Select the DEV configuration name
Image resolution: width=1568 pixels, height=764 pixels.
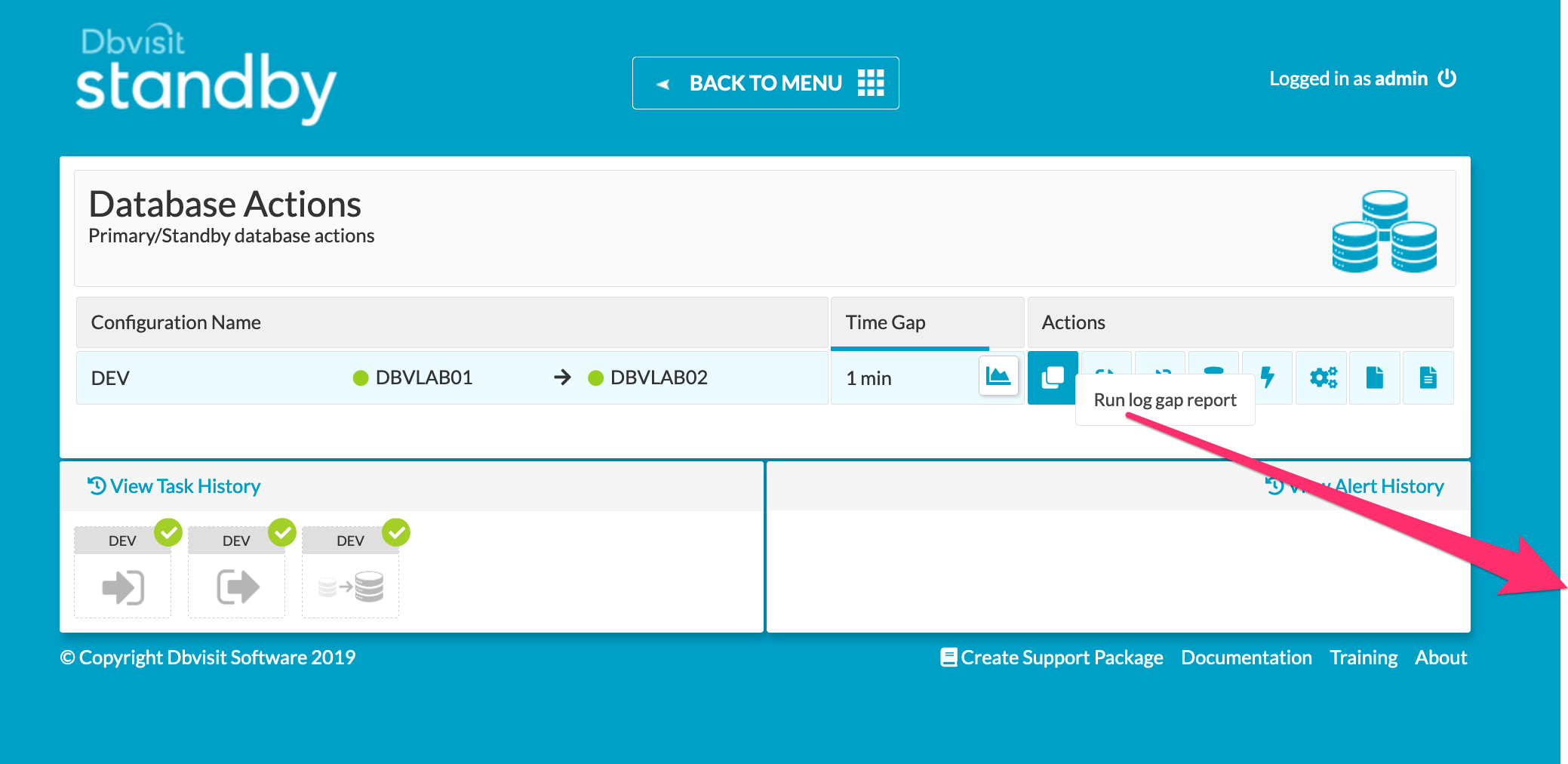click(110, 378)
